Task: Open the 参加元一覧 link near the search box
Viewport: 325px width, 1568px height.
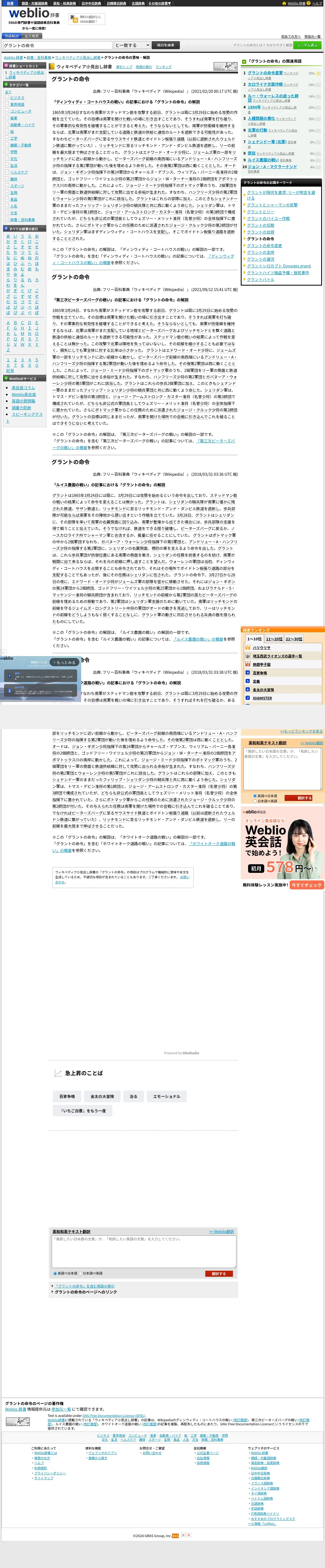Action: [x=312, y=37]
